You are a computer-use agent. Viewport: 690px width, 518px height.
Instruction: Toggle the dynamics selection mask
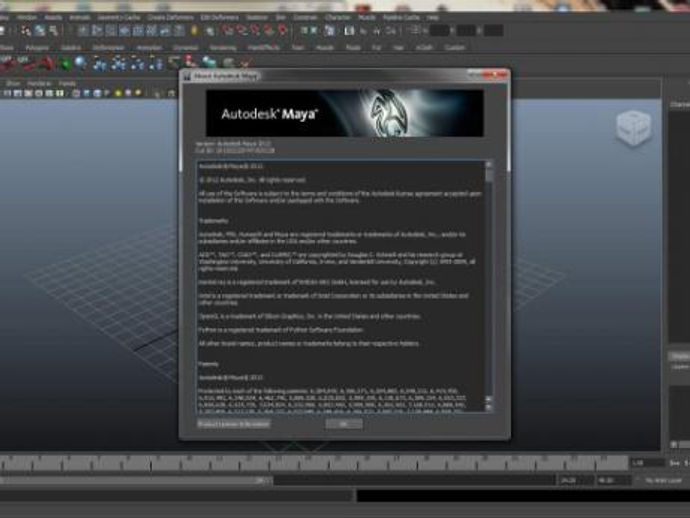[x=152, y=30]
